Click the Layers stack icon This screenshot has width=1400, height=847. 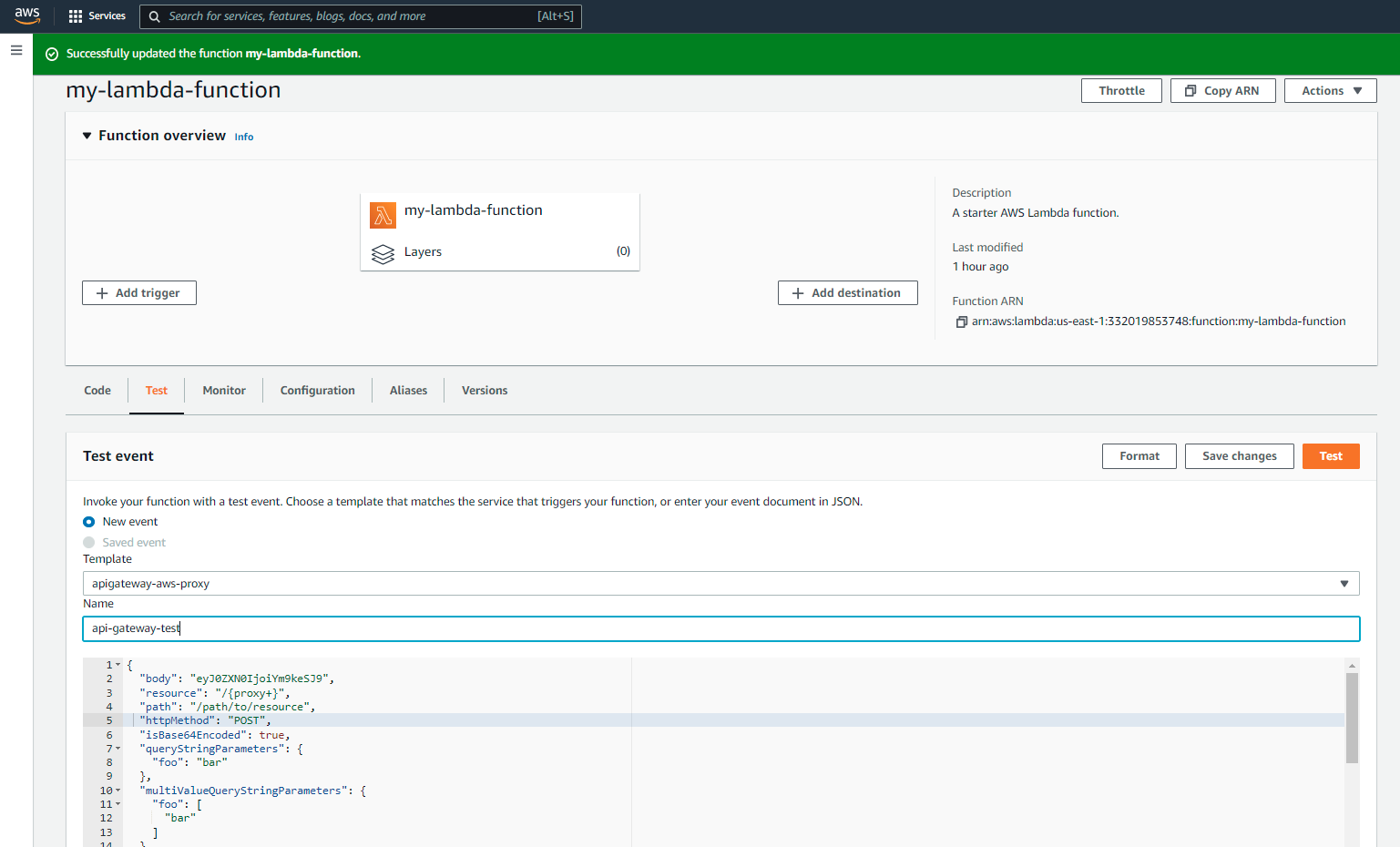[x=383, y=252]
